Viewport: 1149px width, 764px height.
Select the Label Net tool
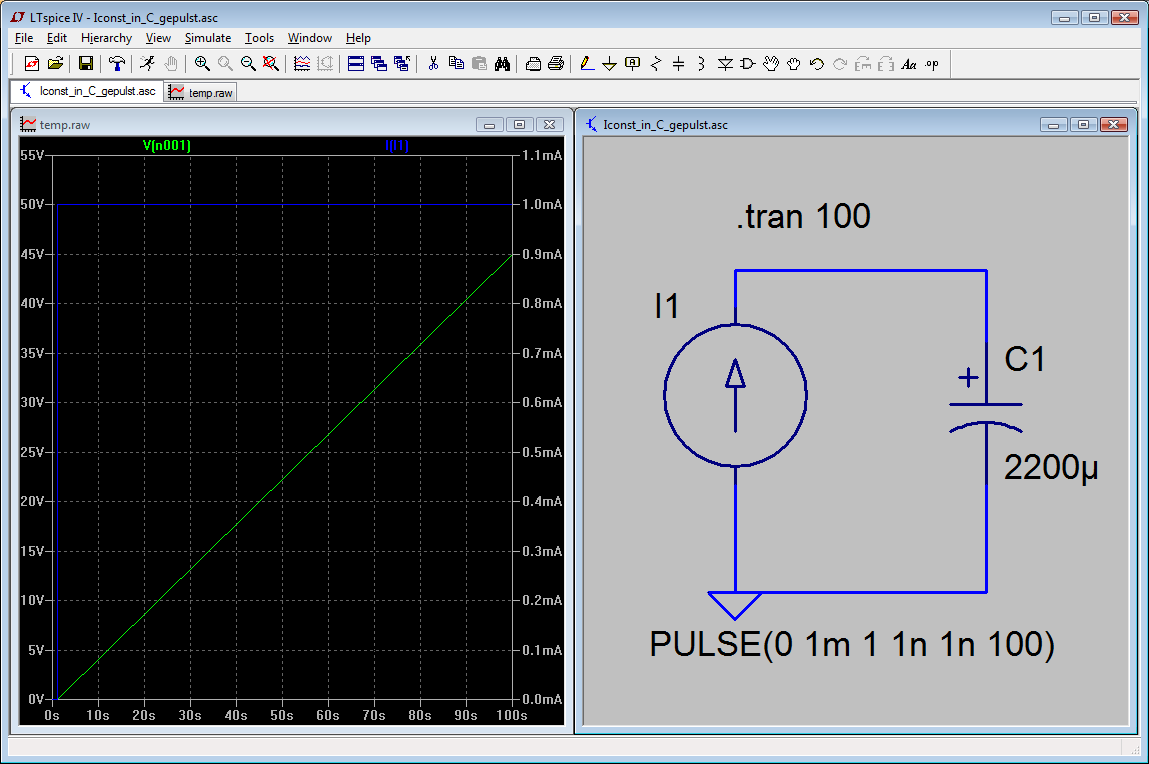(x=632, y=64)
